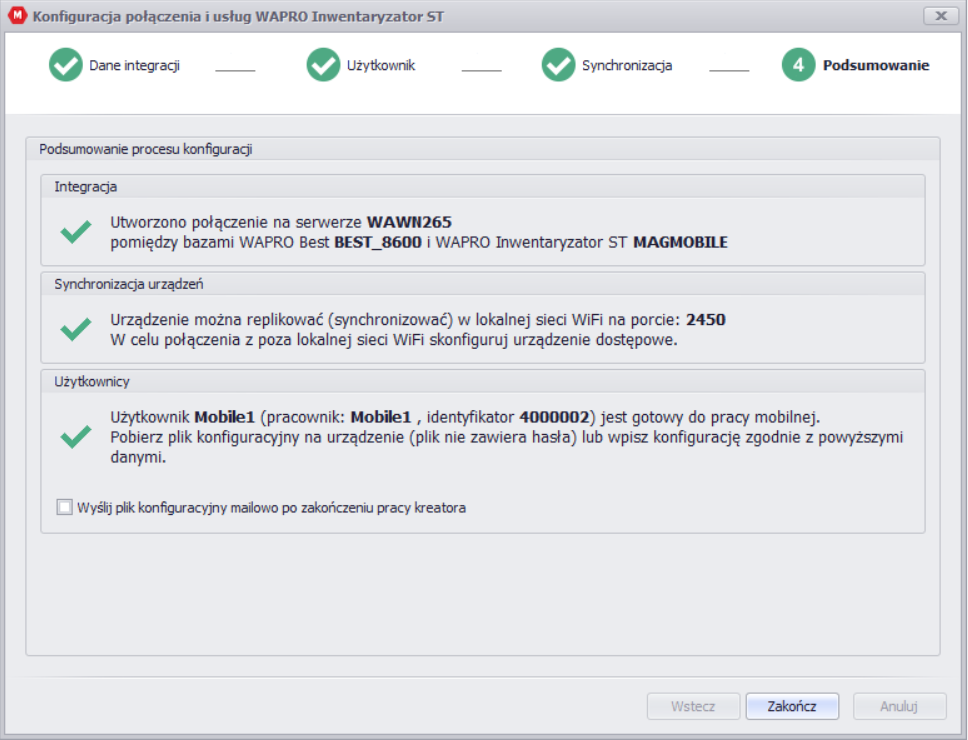Screen dimensions: 968x740
Task: Select the Dane integracji step label
Action: pos(135,65)
